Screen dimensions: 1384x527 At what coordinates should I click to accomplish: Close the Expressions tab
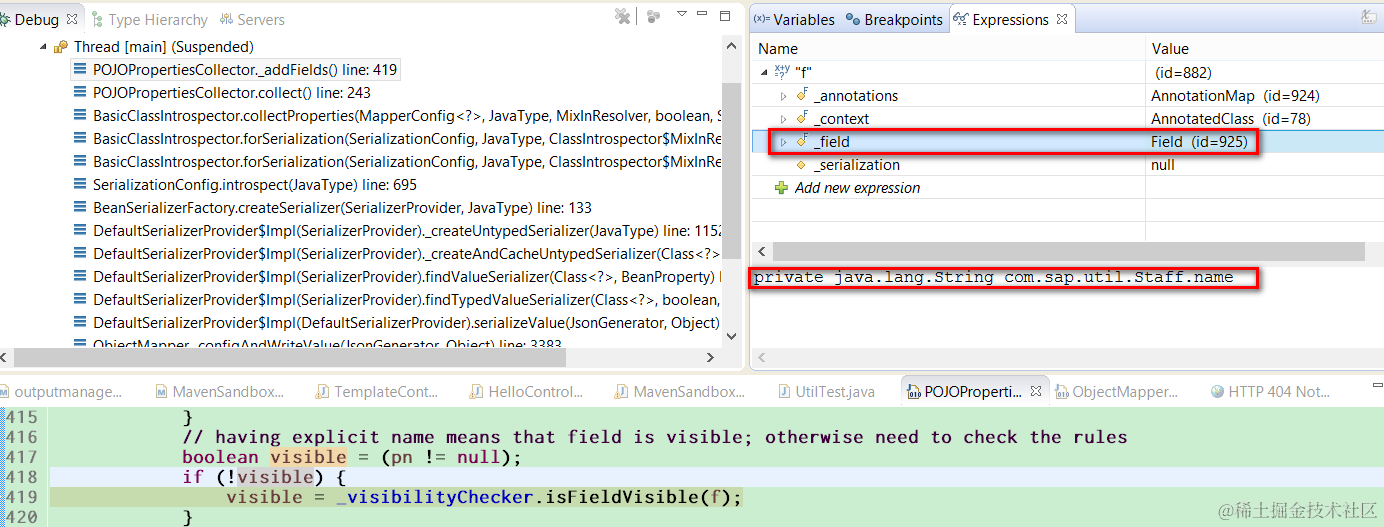pos(1062,19)
